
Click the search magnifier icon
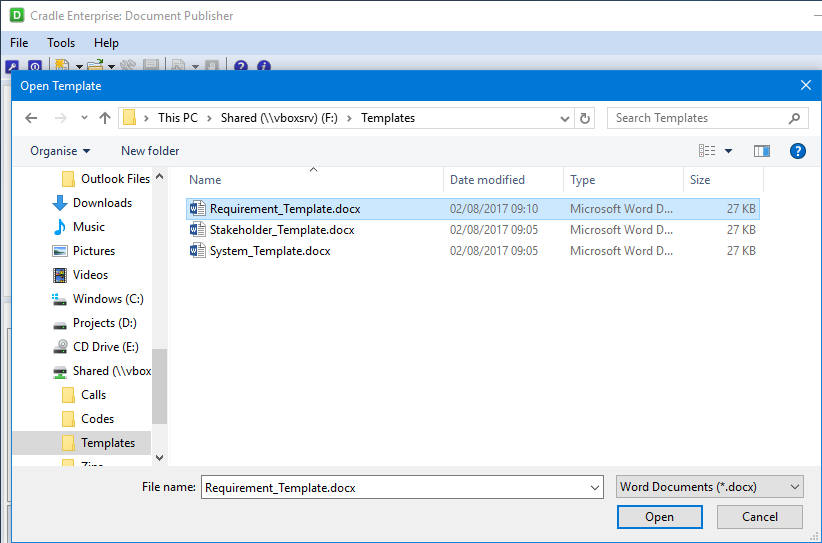click(x=794, y=118)
